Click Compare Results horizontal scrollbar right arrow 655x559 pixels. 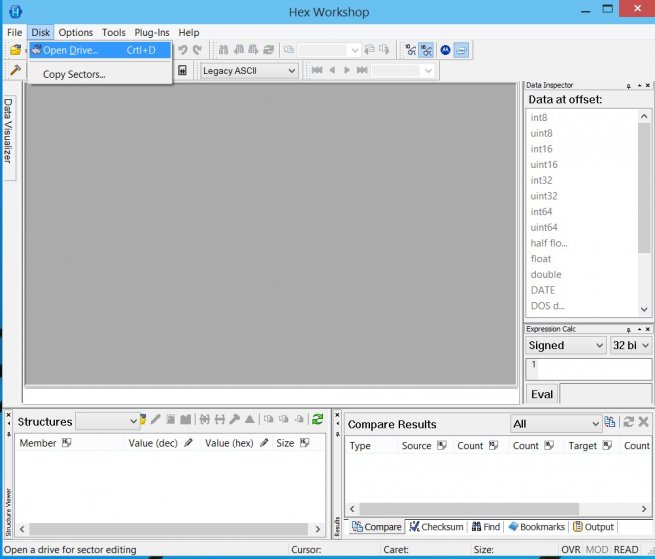click(x=644, y=508)
